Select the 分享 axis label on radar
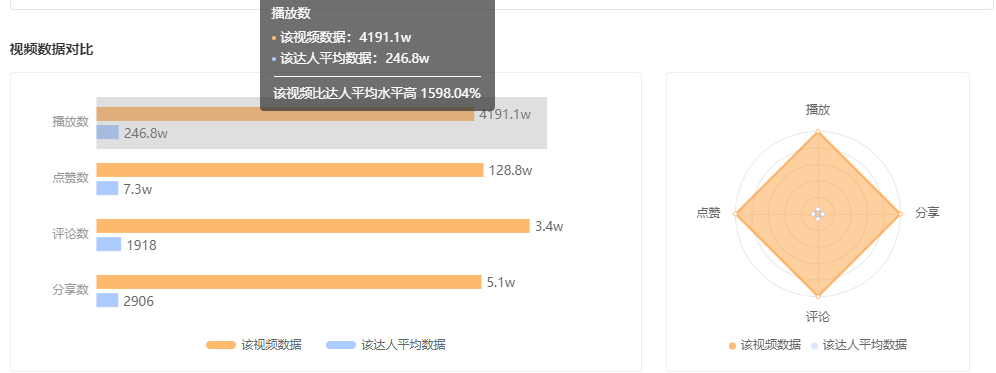 tap(927, 214)
